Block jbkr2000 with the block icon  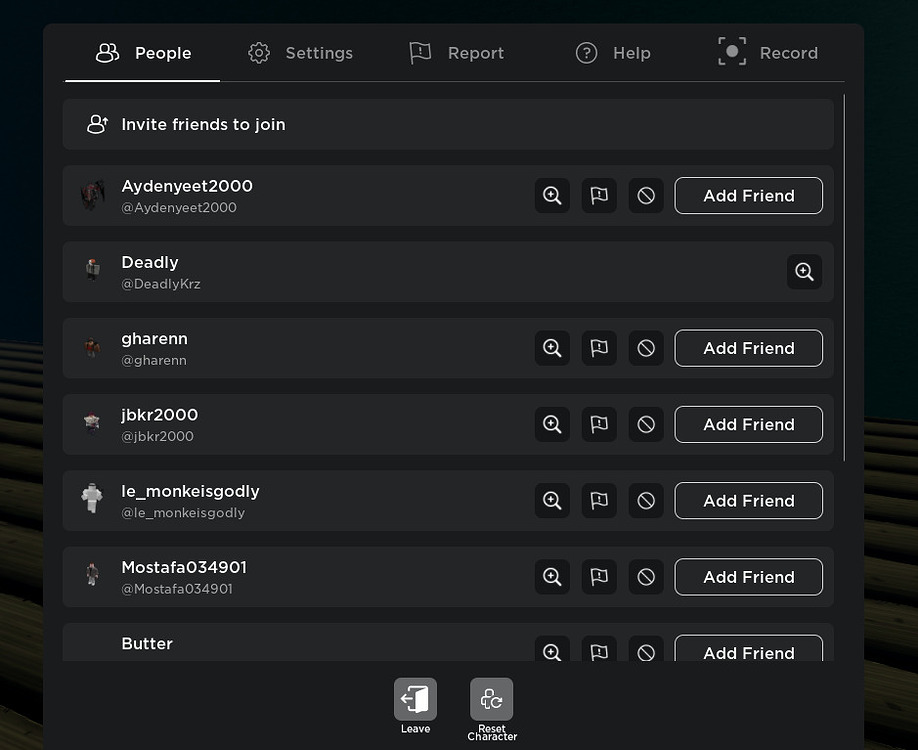[x=646, y=424]
